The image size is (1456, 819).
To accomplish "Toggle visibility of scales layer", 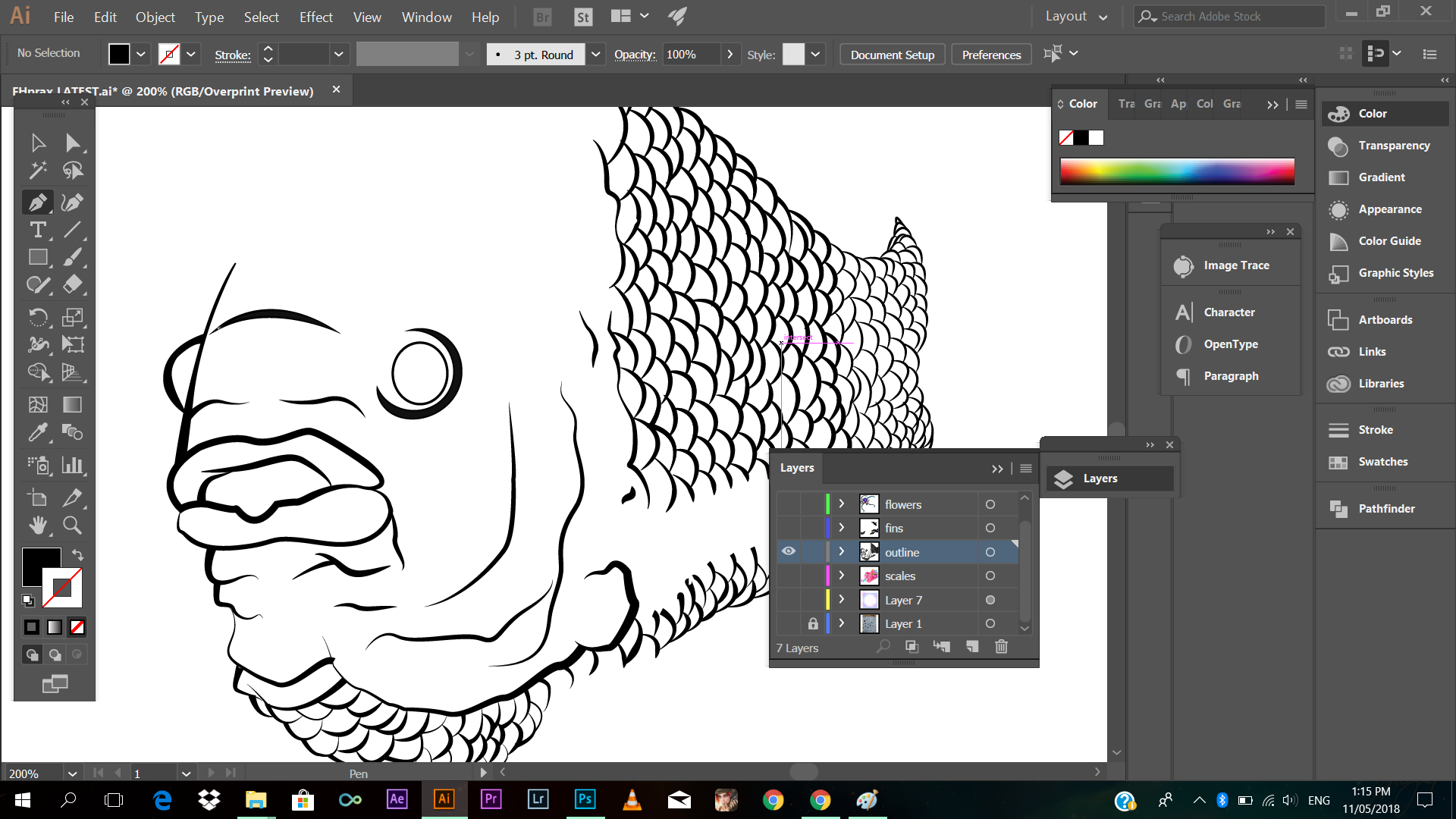I will (789, 576).
